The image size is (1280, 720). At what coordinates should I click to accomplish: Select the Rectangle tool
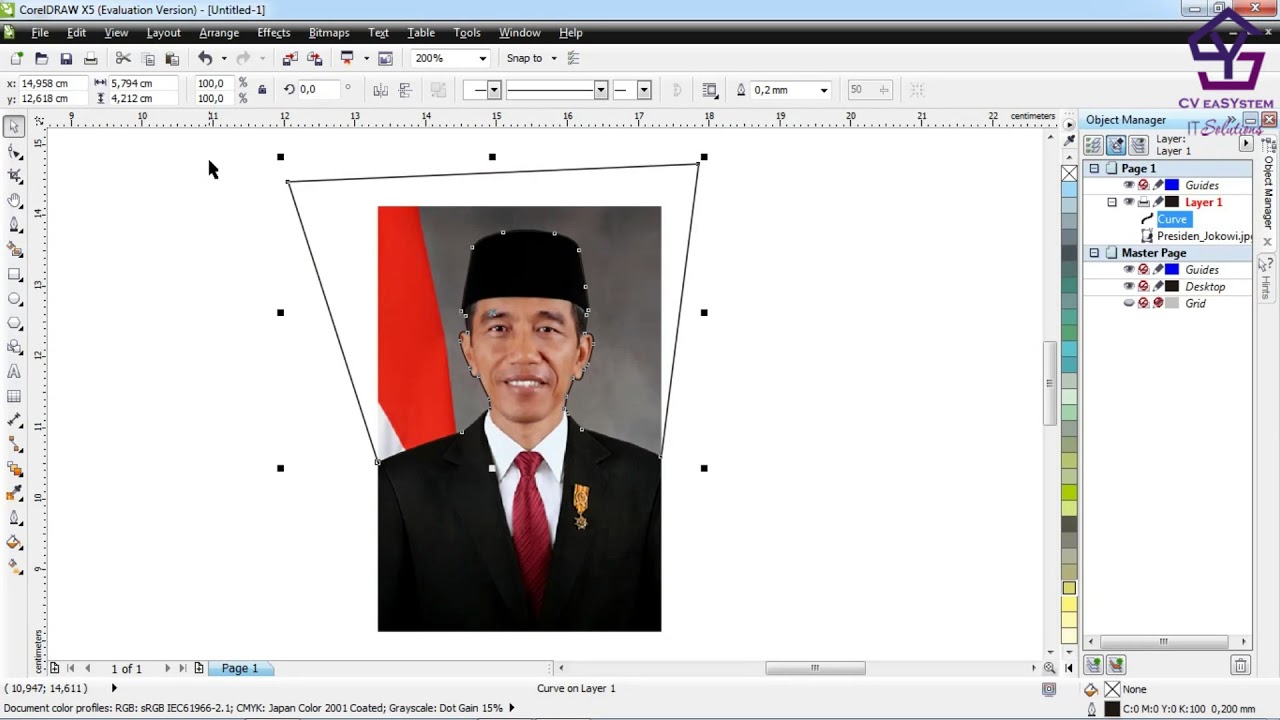pos(14,274)
